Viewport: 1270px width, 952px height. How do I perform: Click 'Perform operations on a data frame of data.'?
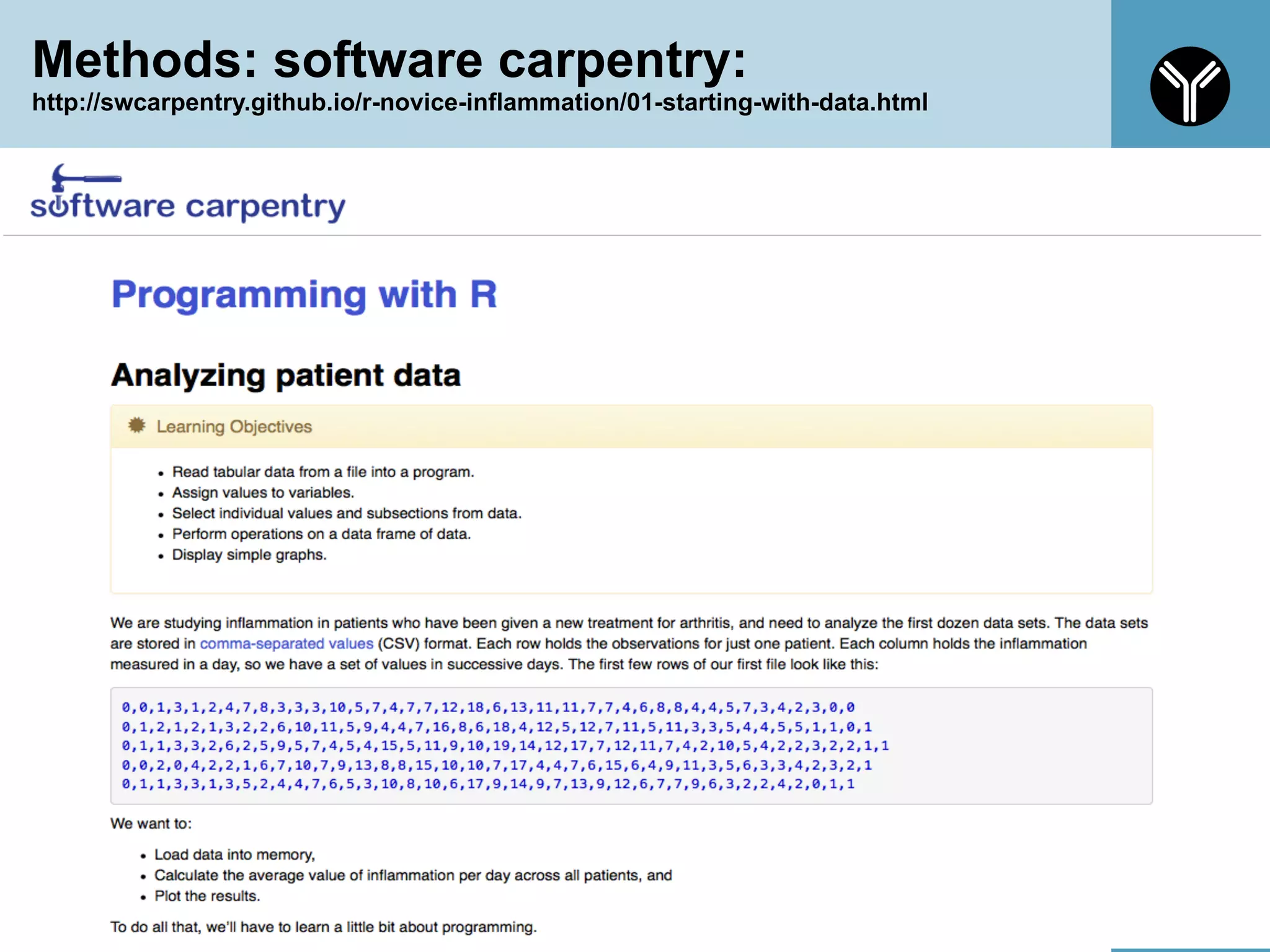[x=321, y=534]
